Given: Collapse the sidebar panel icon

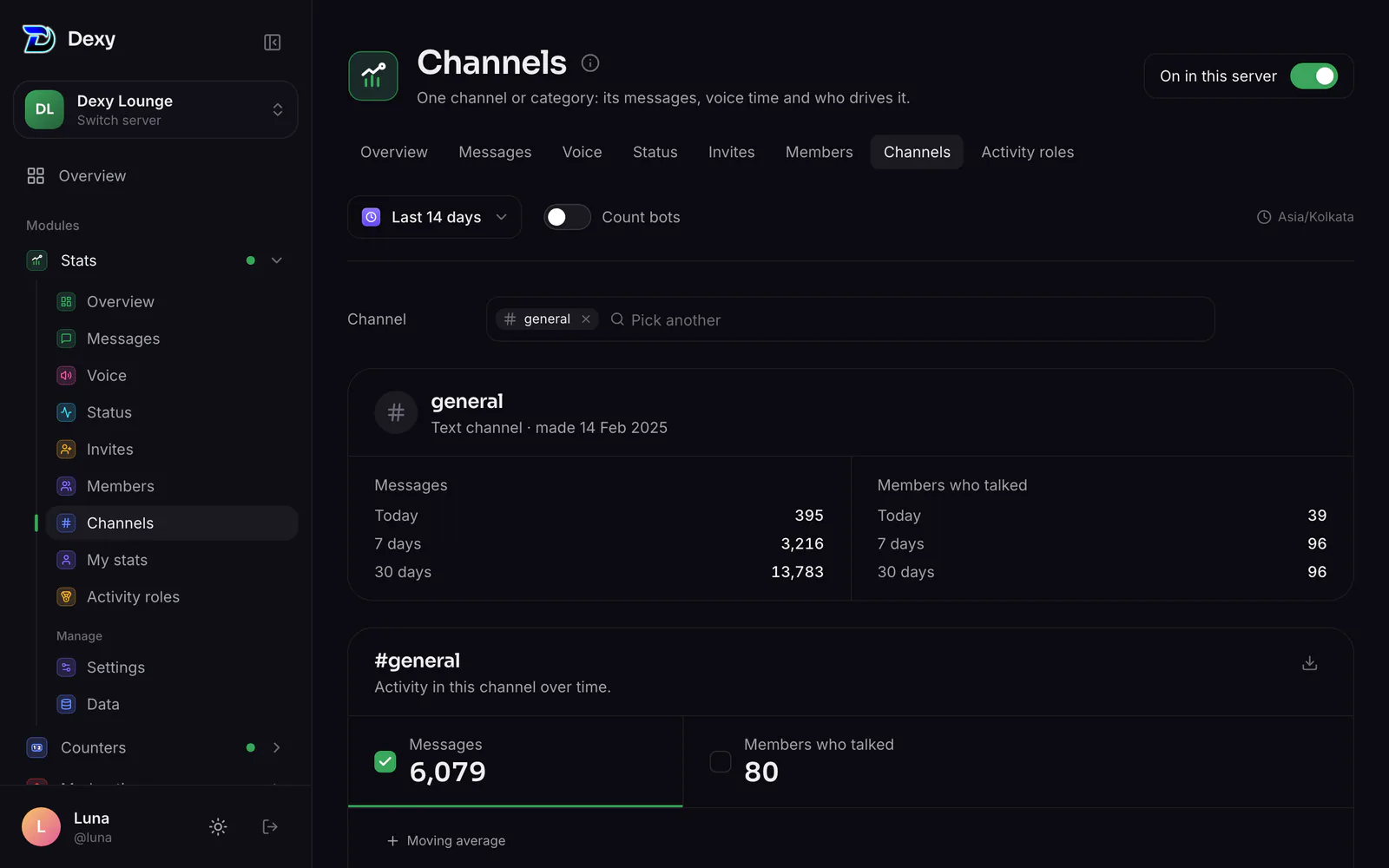Looking at the screenshot, I should pyautogui.click(x=272, y=43).
